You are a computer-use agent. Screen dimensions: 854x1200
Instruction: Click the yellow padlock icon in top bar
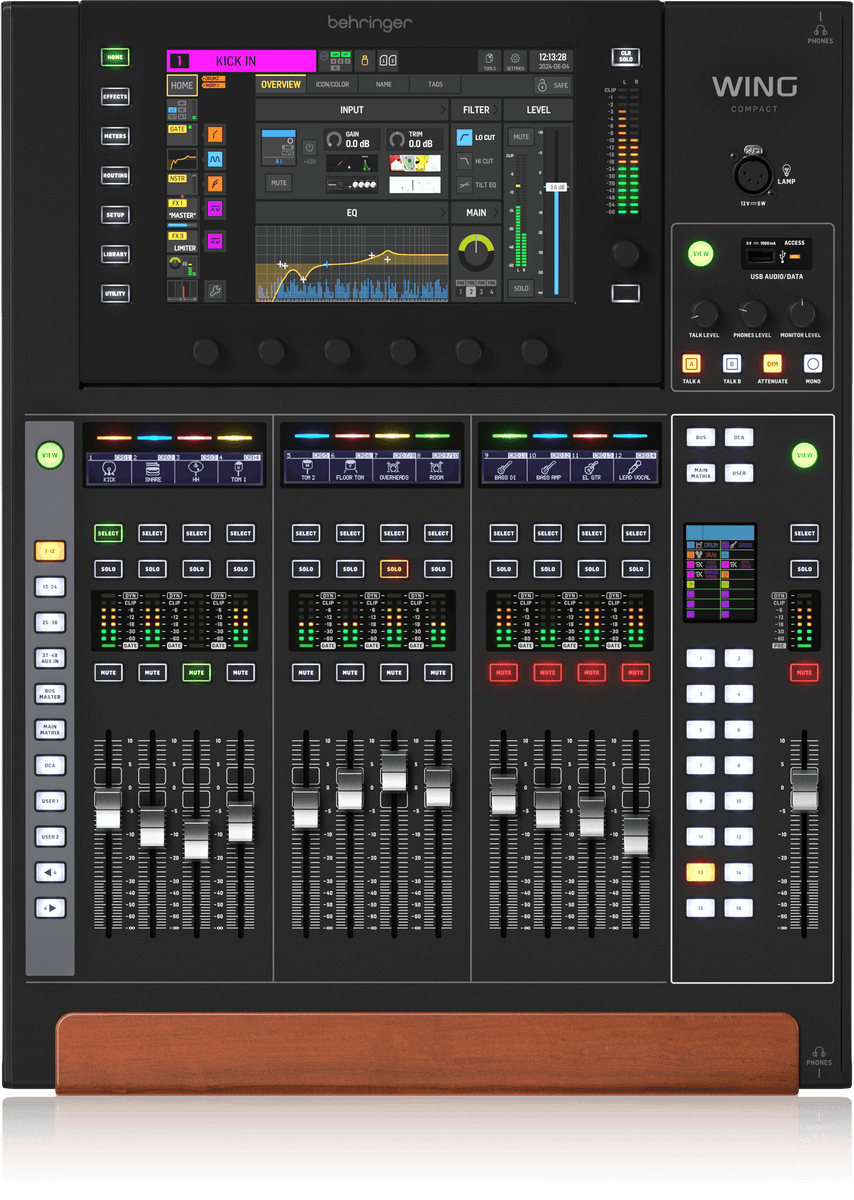366,61
